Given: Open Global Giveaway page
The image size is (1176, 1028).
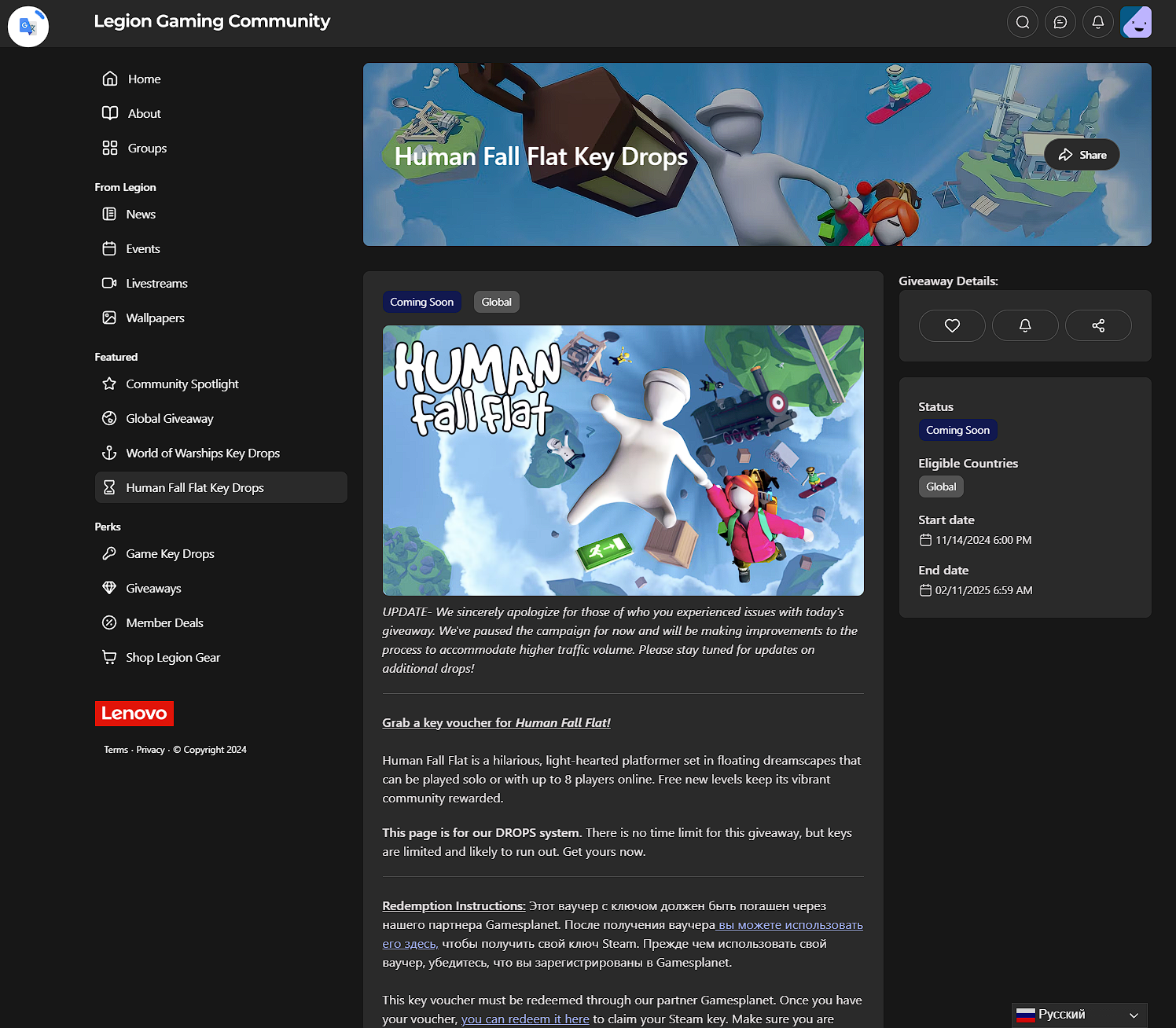Looking at the screenshot, I should point(221,418).
